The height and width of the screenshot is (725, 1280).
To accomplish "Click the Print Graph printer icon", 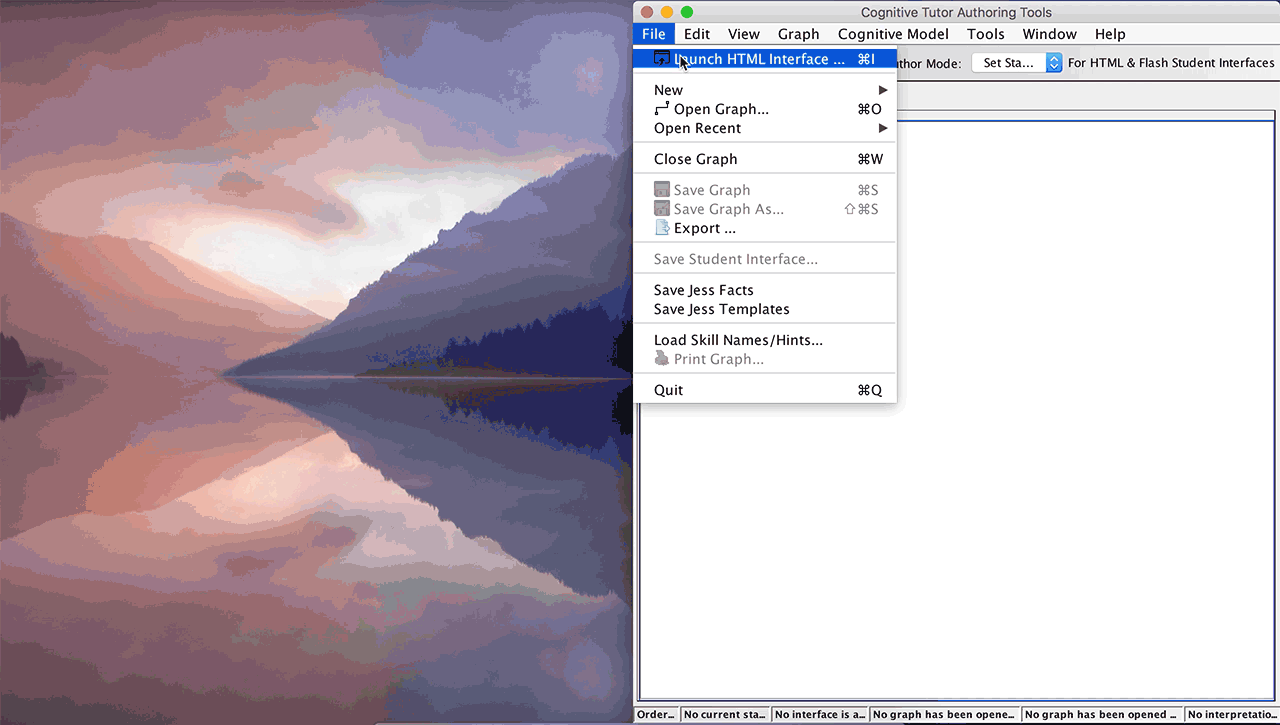I will 661,359.
